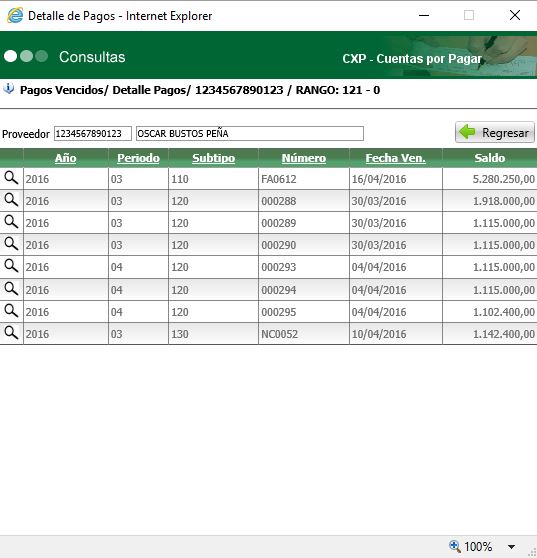Click the Consultas header title
Image resolution: width=537 pixels, height=558 pixels.
(x=92, y=57)
